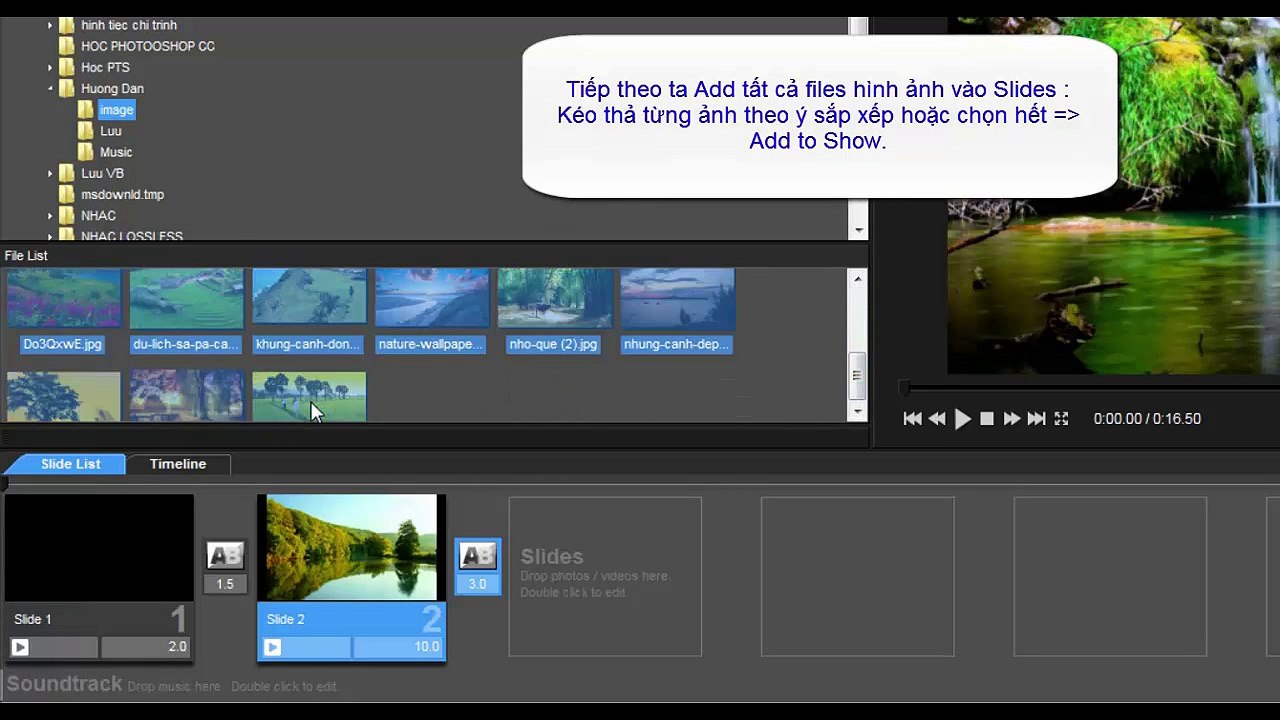Expand the NHAC folder

point(50,215)
